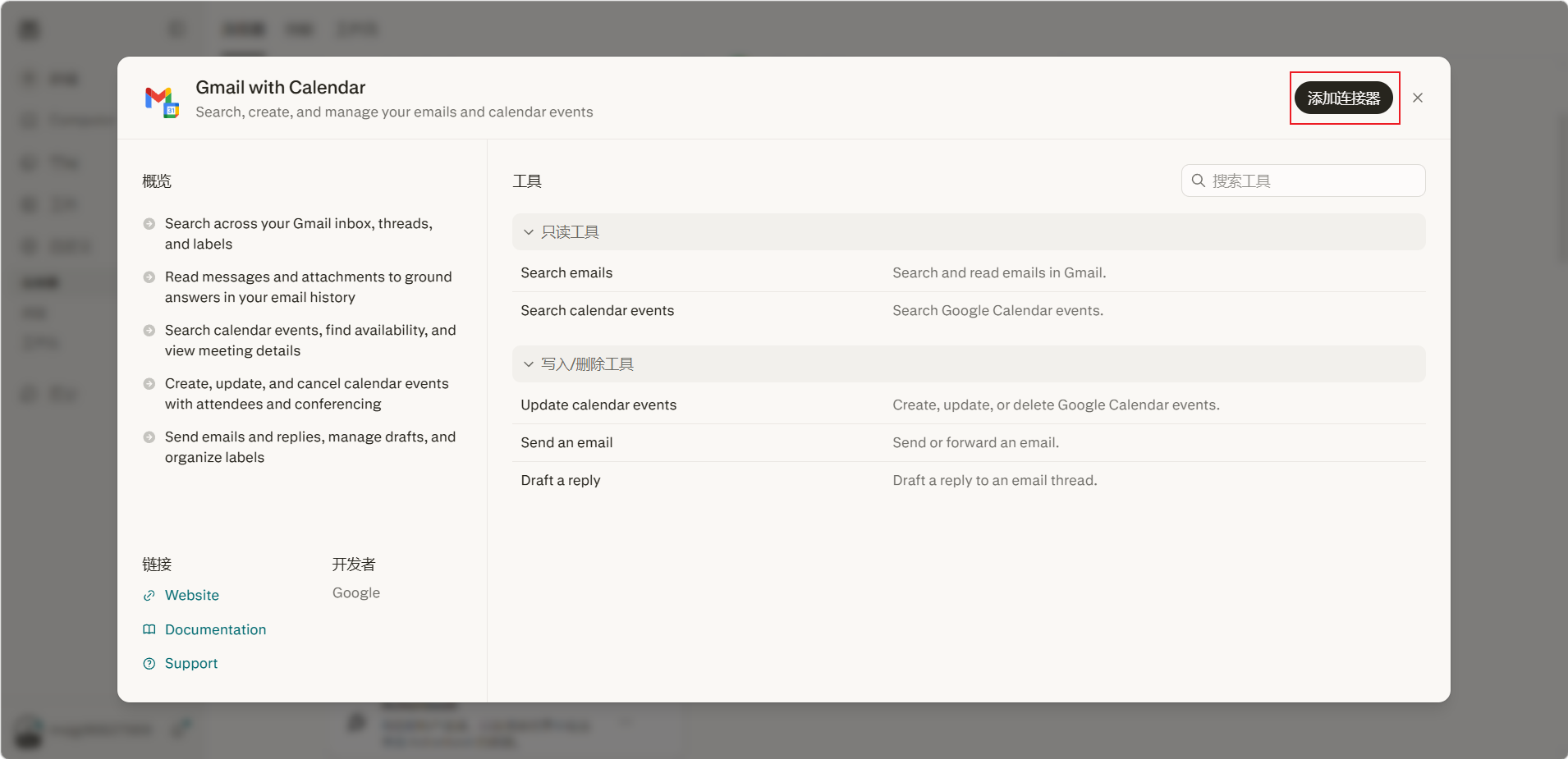
Task: Click description 'Draft a reply to an email thread.'
Action: tap(994, 480)
